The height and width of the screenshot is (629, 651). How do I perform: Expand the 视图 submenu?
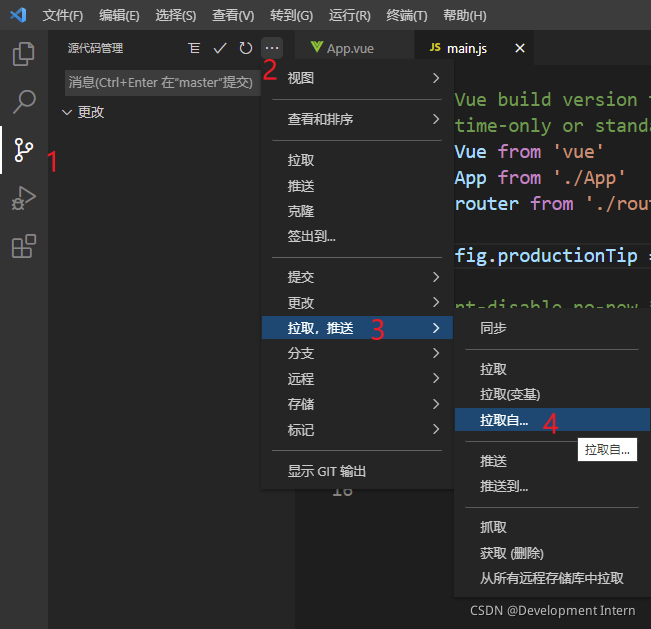coord(357,78)
